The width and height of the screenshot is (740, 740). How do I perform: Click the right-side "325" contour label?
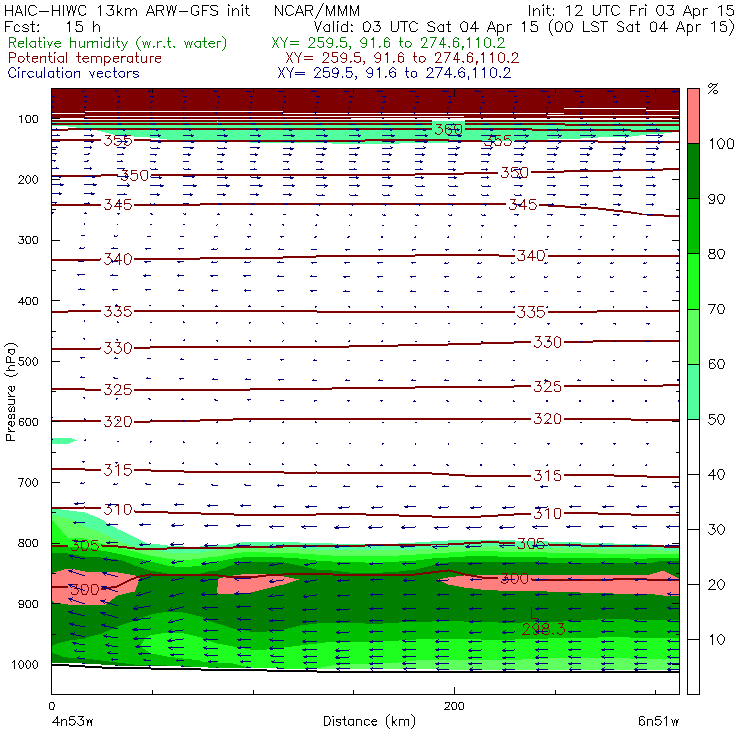click(x=547, y=387)
